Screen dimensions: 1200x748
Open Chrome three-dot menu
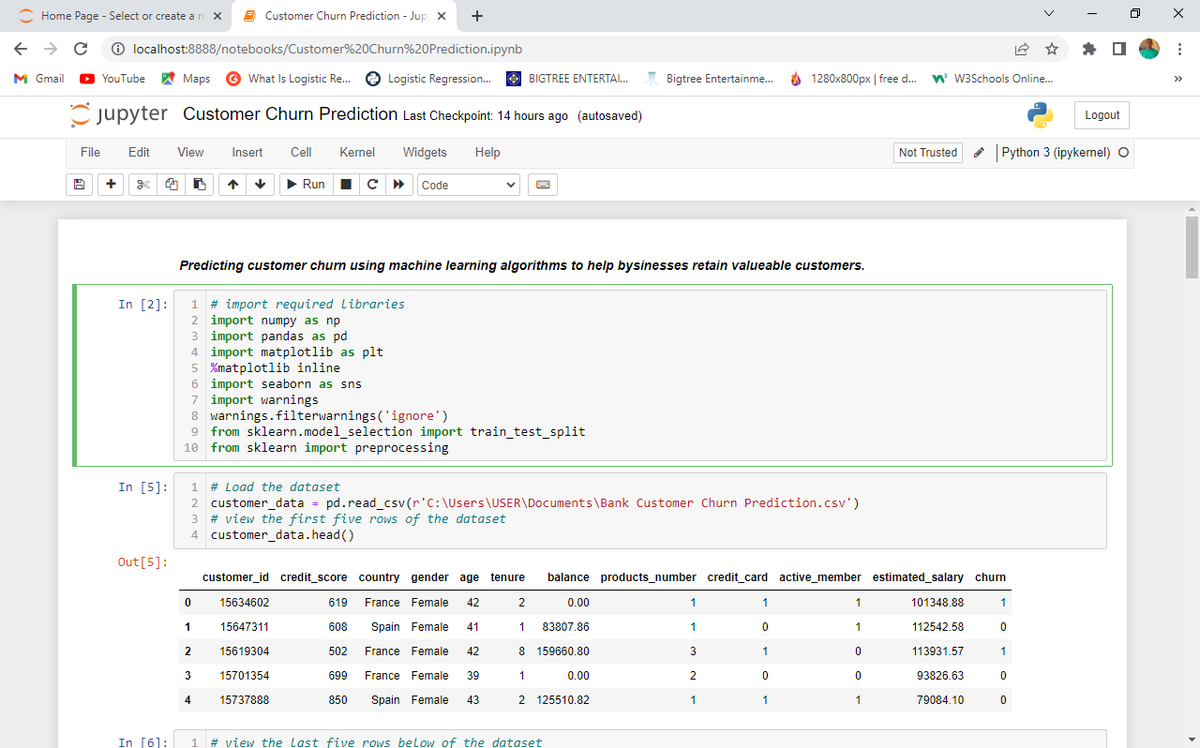tap(1179, 49)
